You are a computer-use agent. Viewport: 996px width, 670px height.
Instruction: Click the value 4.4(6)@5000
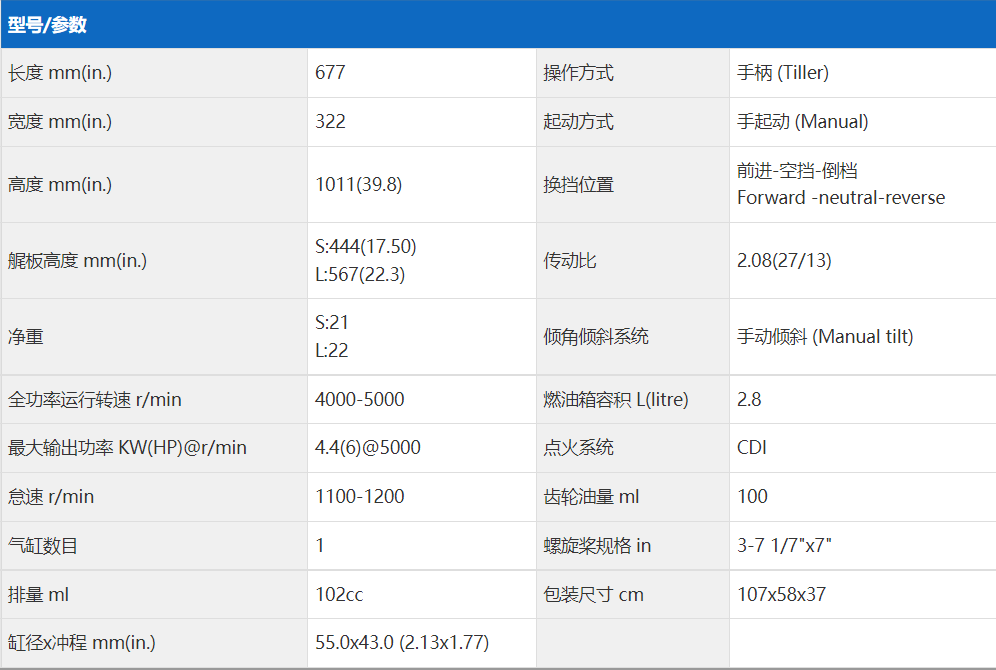368,447
